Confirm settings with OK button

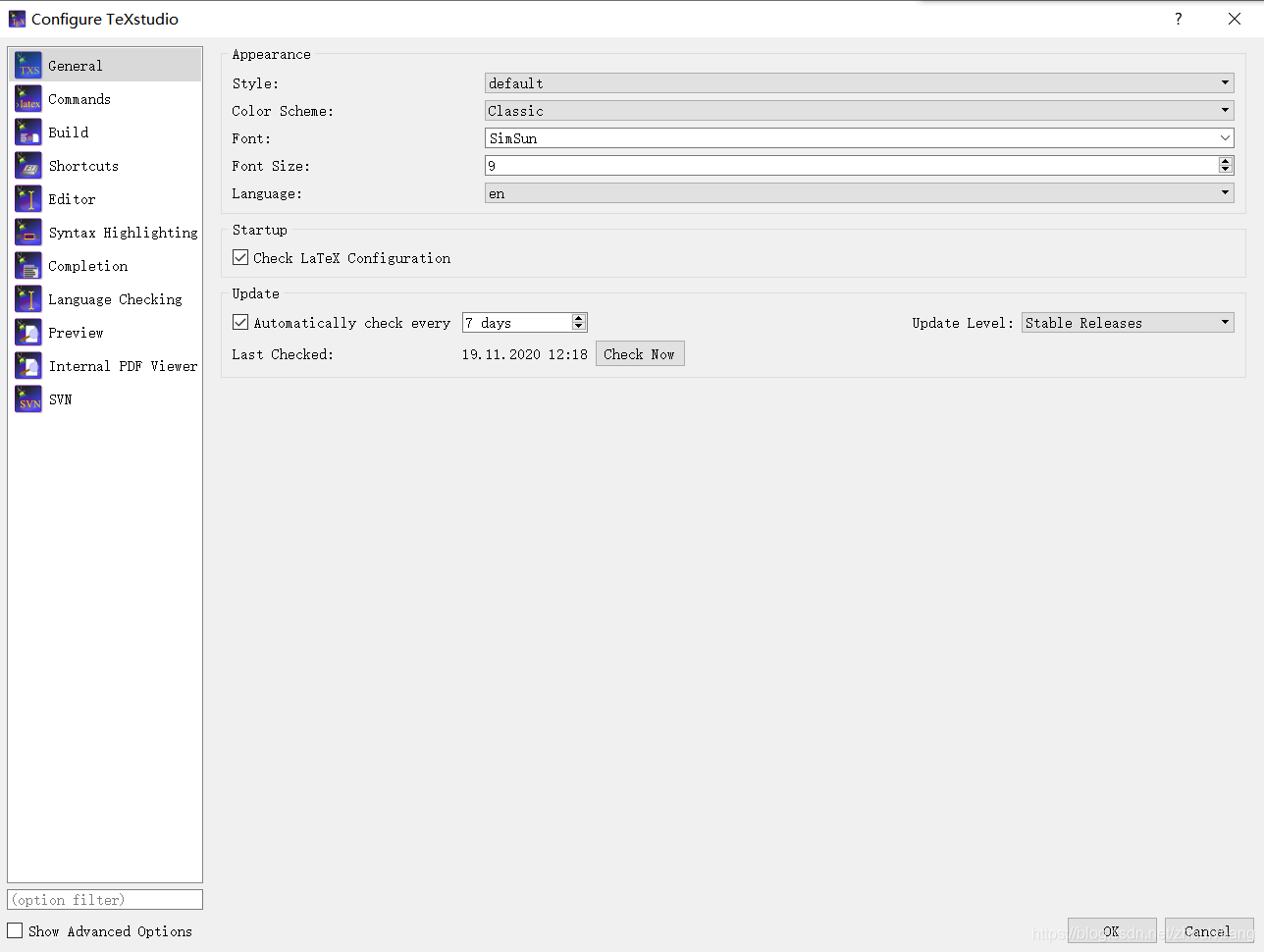1112,931
